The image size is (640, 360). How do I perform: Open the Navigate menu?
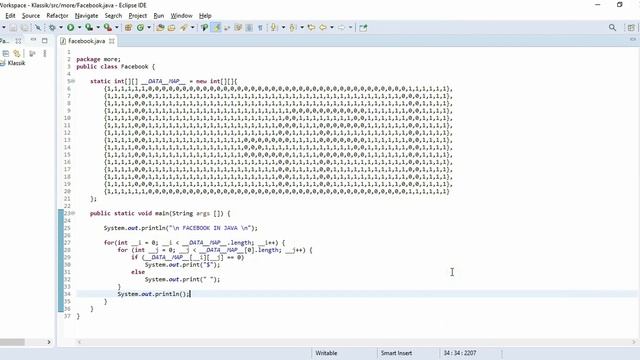(x=87, y=16)
